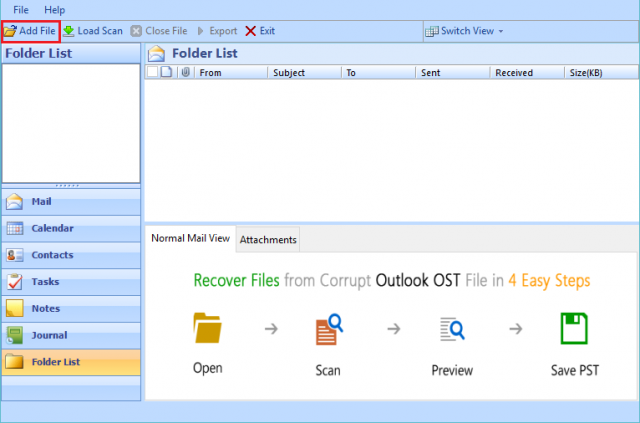Sort by the Subject column header

pyautogui.click(x=304, y=73)
